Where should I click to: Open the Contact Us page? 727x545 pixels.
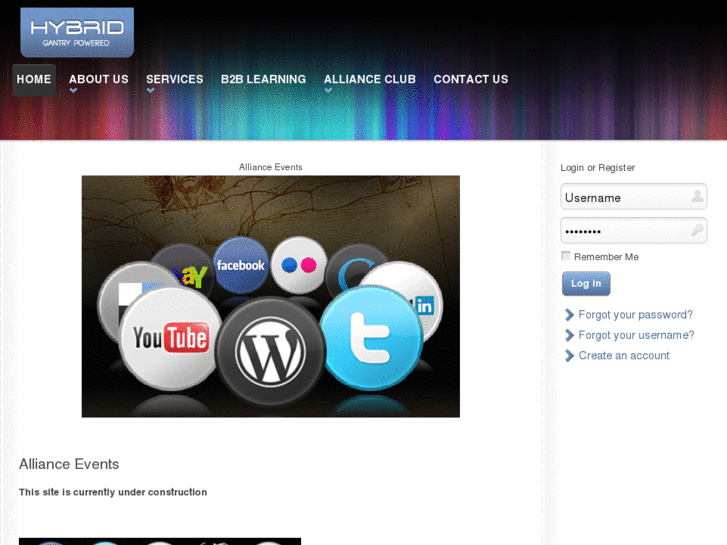coord(471,79)
